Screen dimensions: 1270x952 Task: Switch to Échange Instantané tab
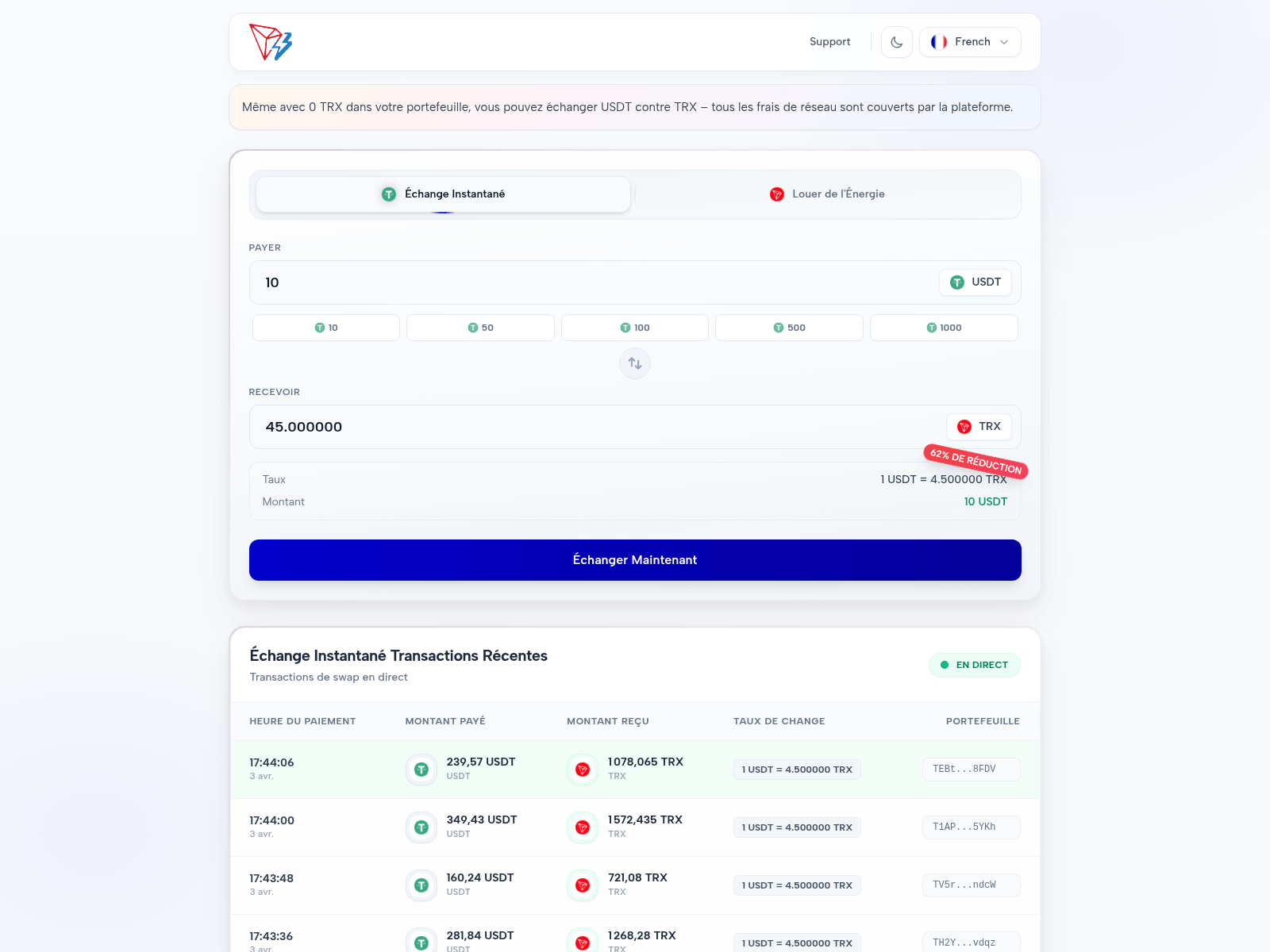pos(443,194)
